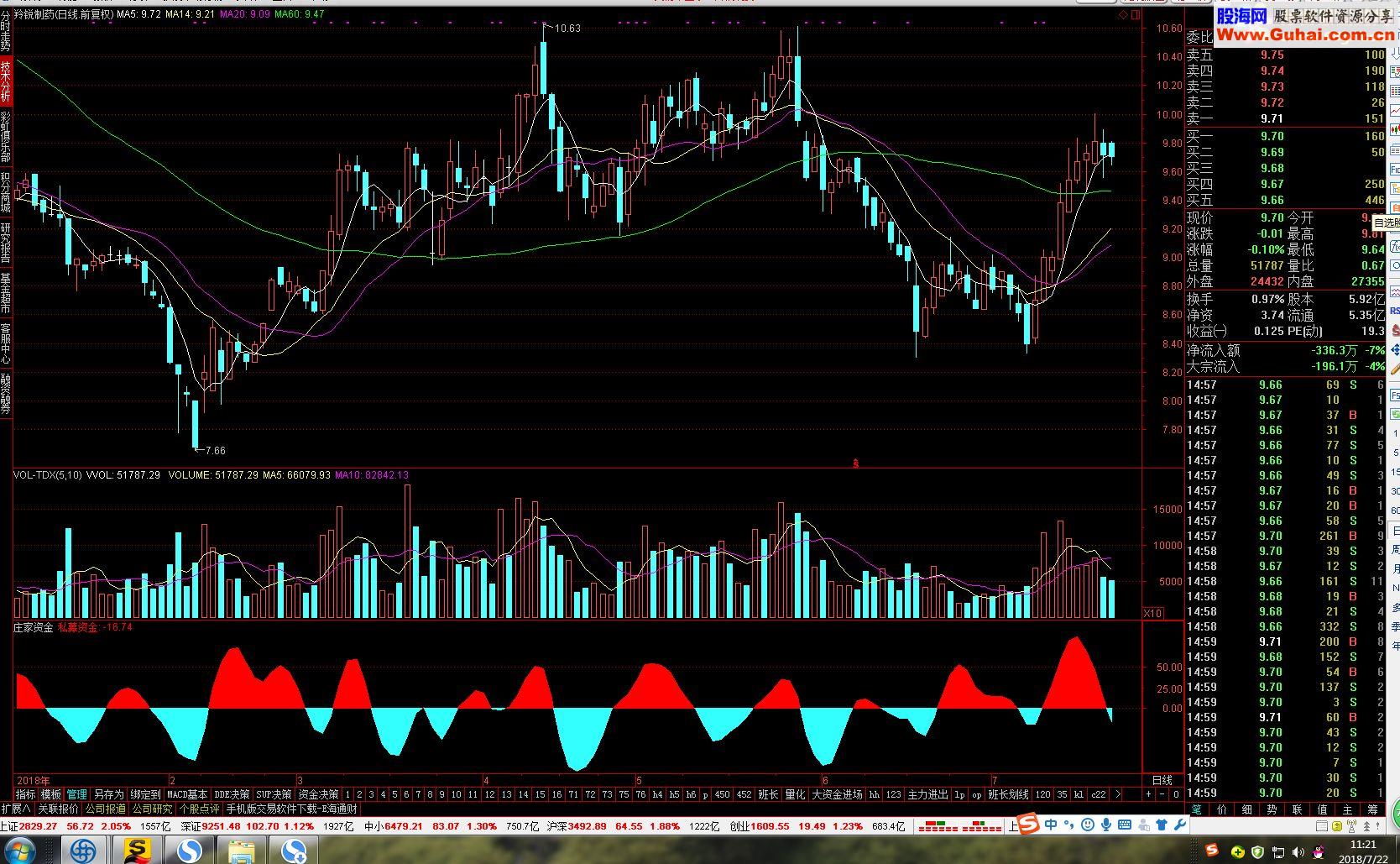Toggle Sogou punctuation mode
The height and width of the screenshot is (864, 1400).
(x=1068, y=825)
